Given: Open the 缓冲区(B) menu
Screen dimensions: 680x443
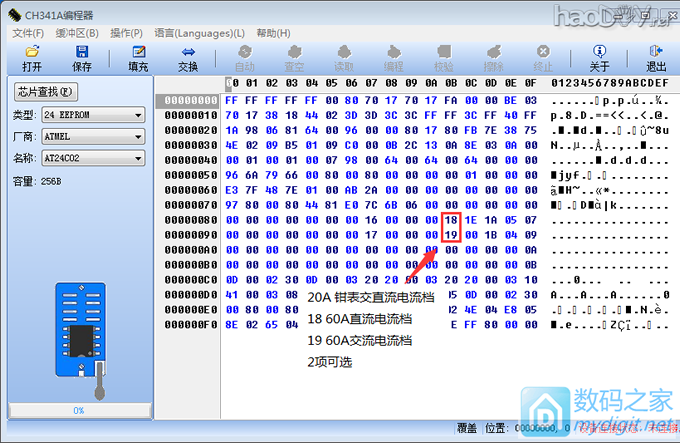Looking at the screenshot, I should point(77,33).
